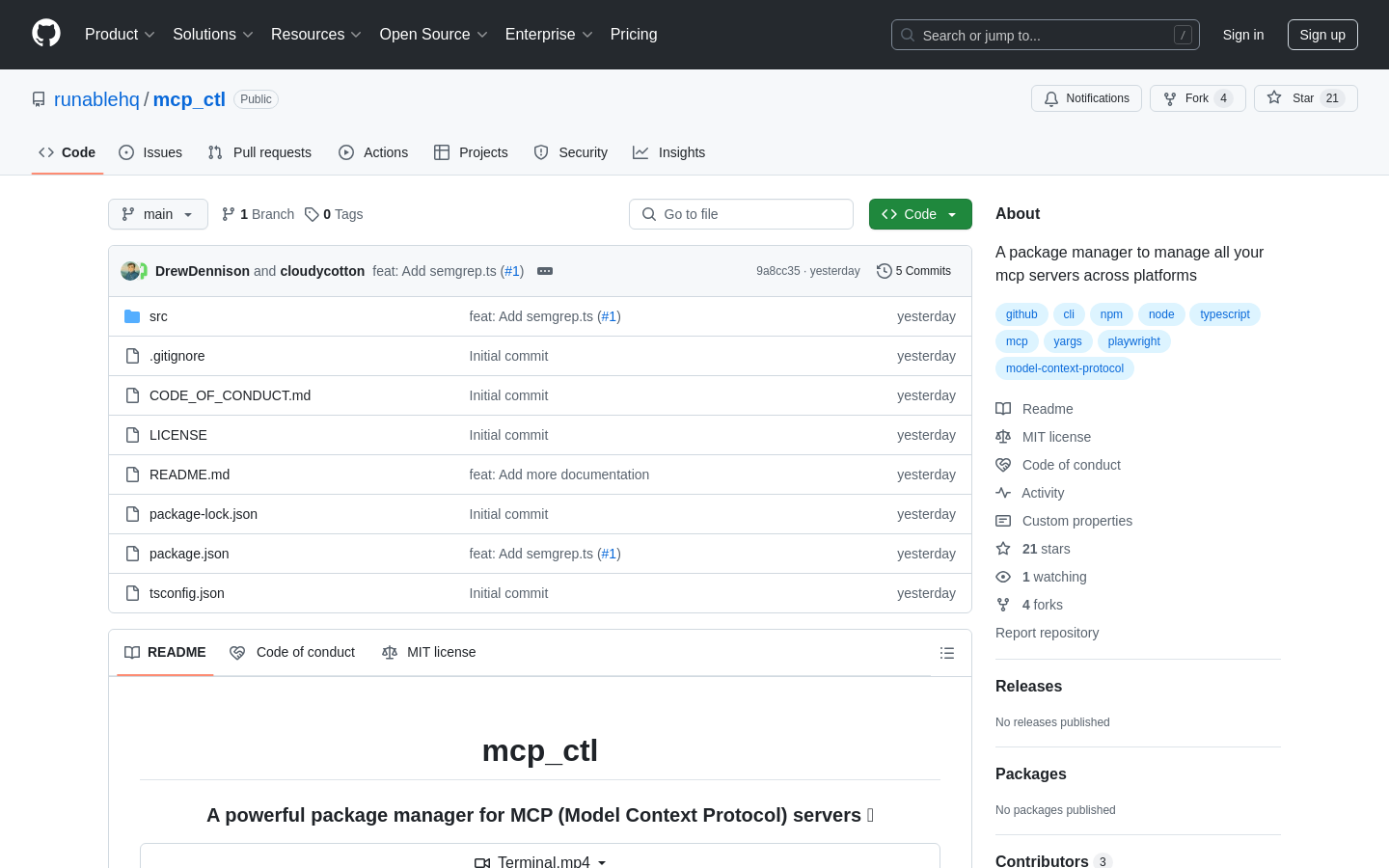The width and height of the screenshot is (1389, 868).
Task: View commit history of 5 Commits
Action: coord(914,271)
